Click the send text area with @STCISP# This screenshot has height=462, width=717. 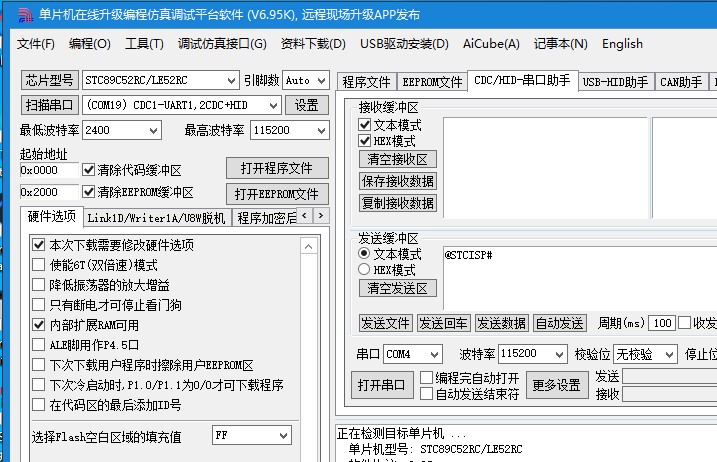tap(579, 278)
